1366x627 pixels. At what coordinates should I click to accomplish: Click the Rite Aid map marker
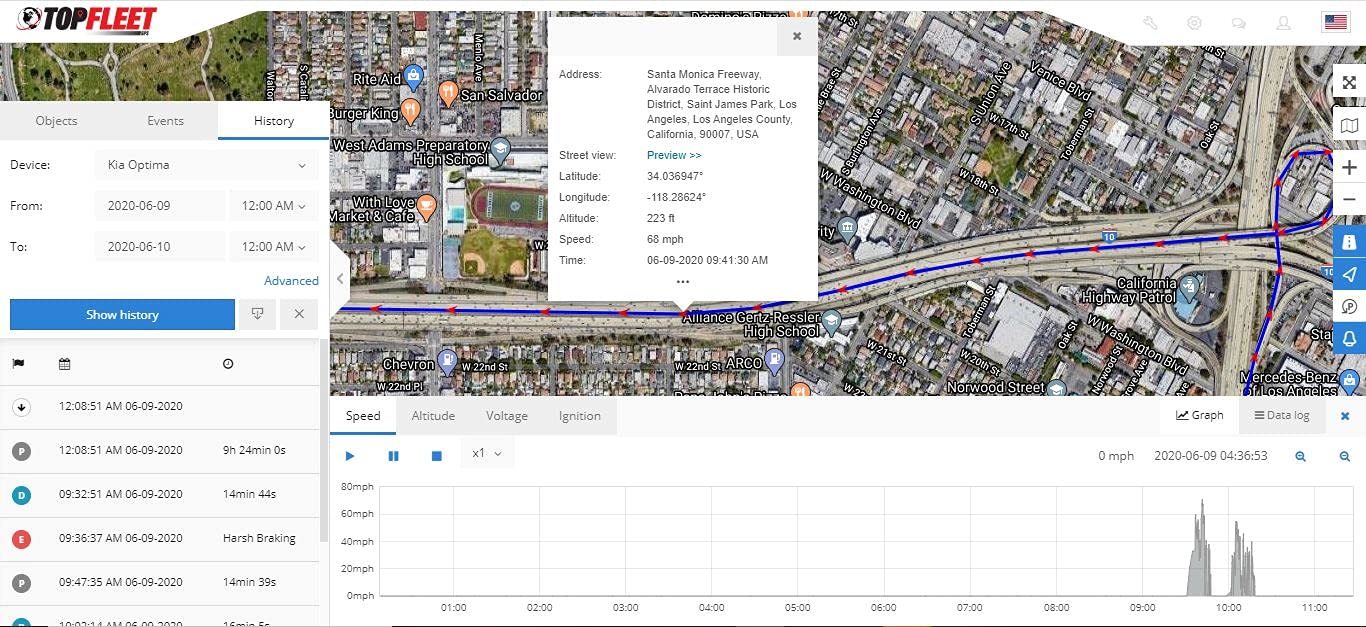[414, 75]
